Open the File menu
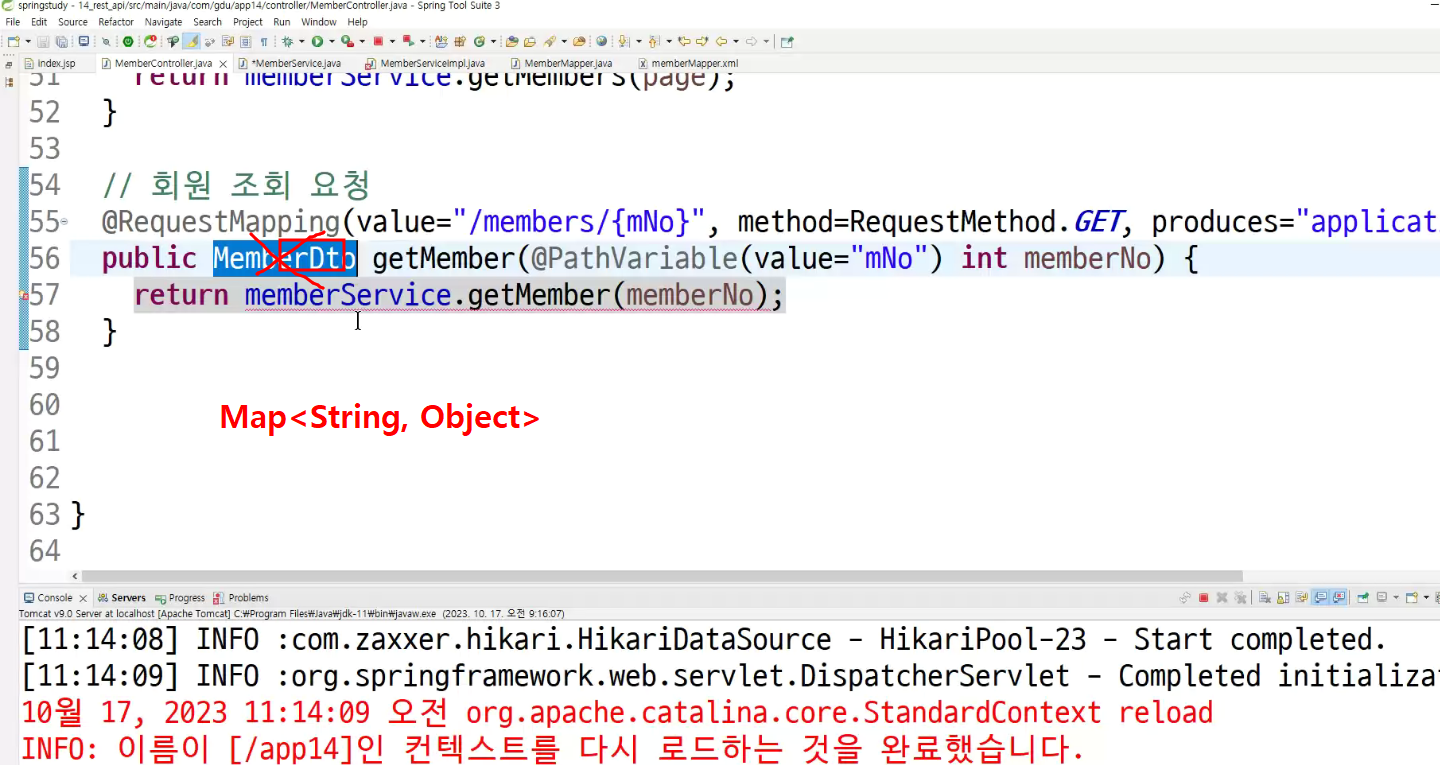The image size is (1440, 765). [13, 22]
